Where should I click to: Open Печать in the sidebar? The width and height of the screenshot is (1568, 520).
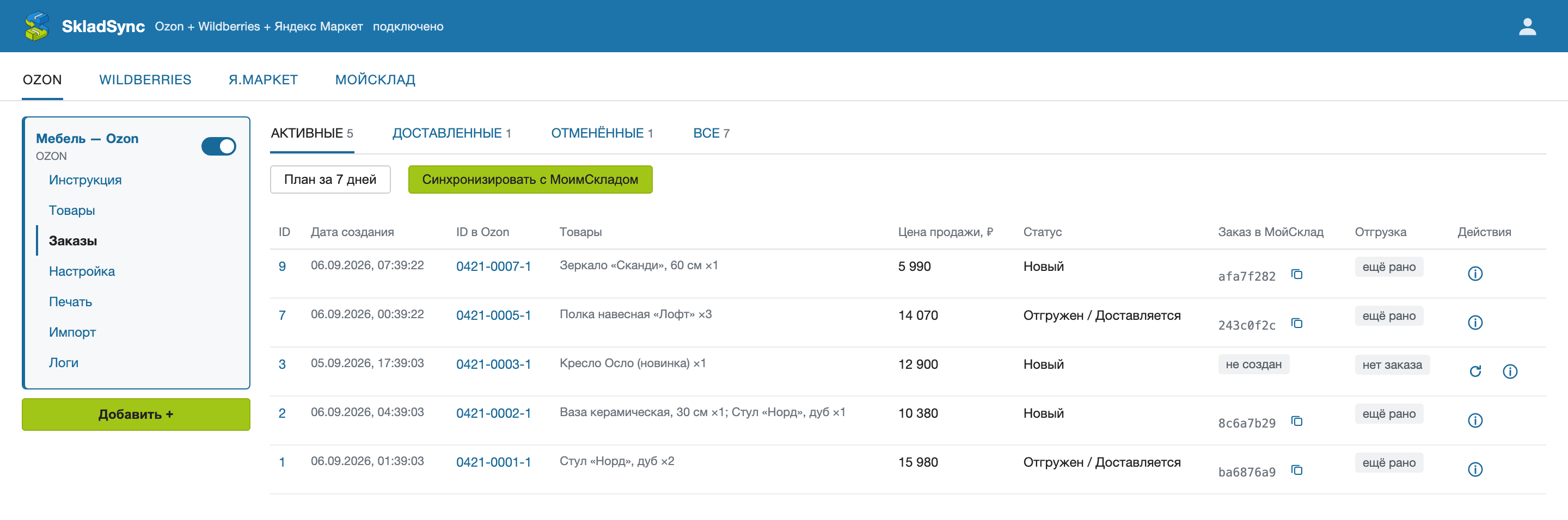[71, 302]
